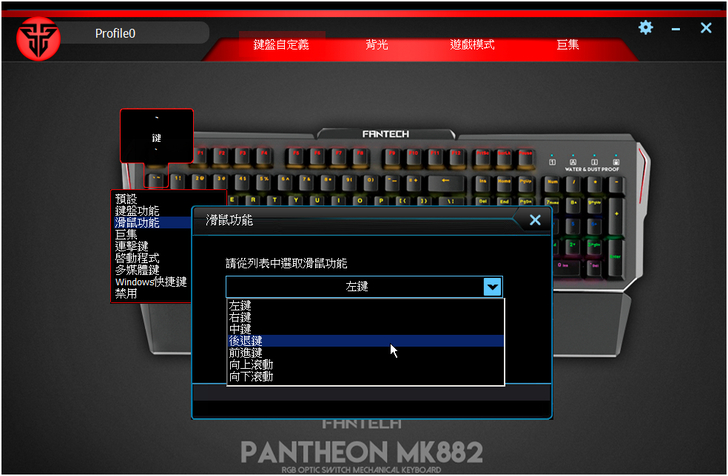Click 禁用 in the key function menu
The width and height of the screenshot is (728, 476).
point(126,294)
